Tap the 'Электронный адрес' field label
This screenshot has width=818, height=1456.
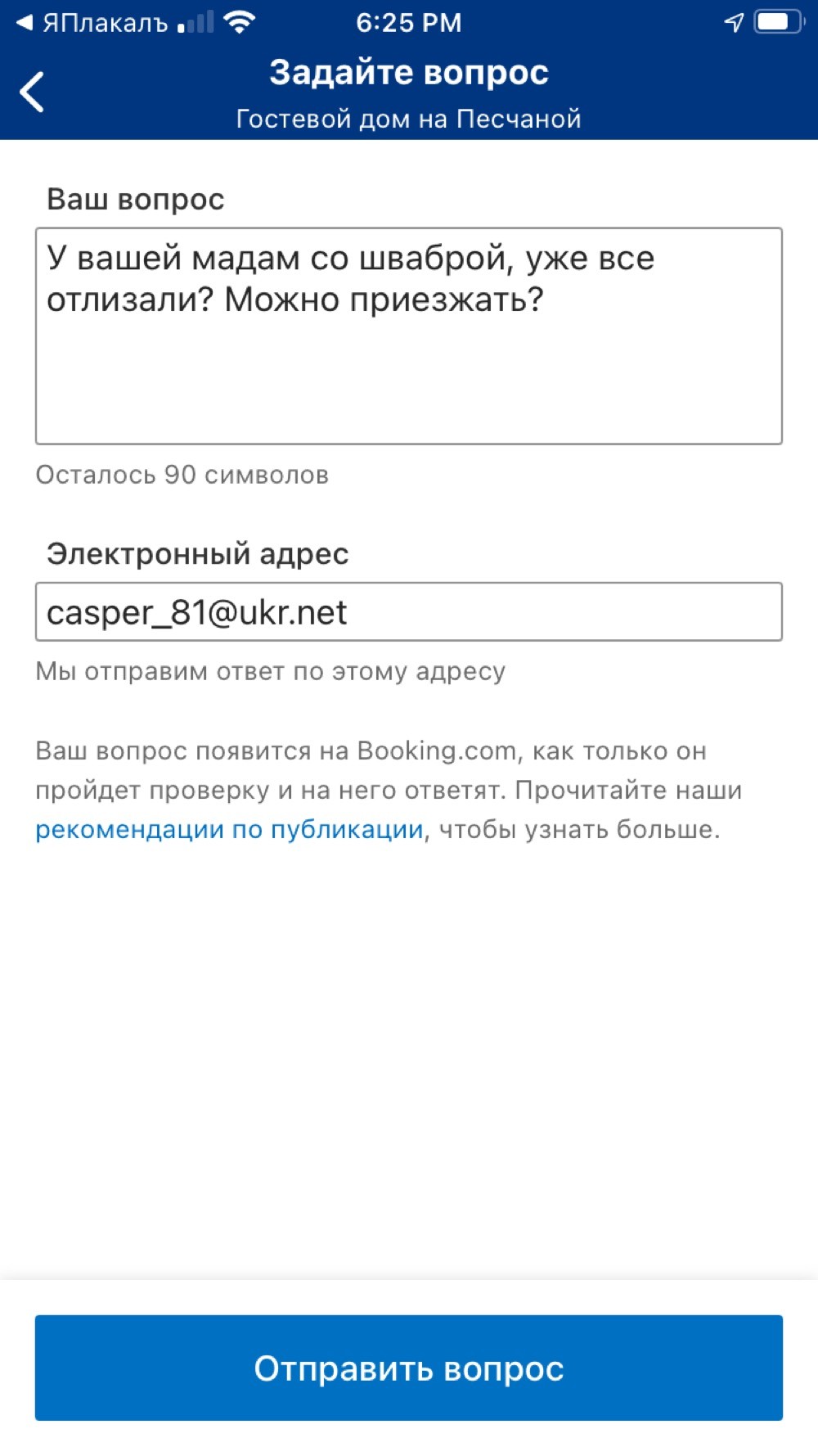pos(198,554)
